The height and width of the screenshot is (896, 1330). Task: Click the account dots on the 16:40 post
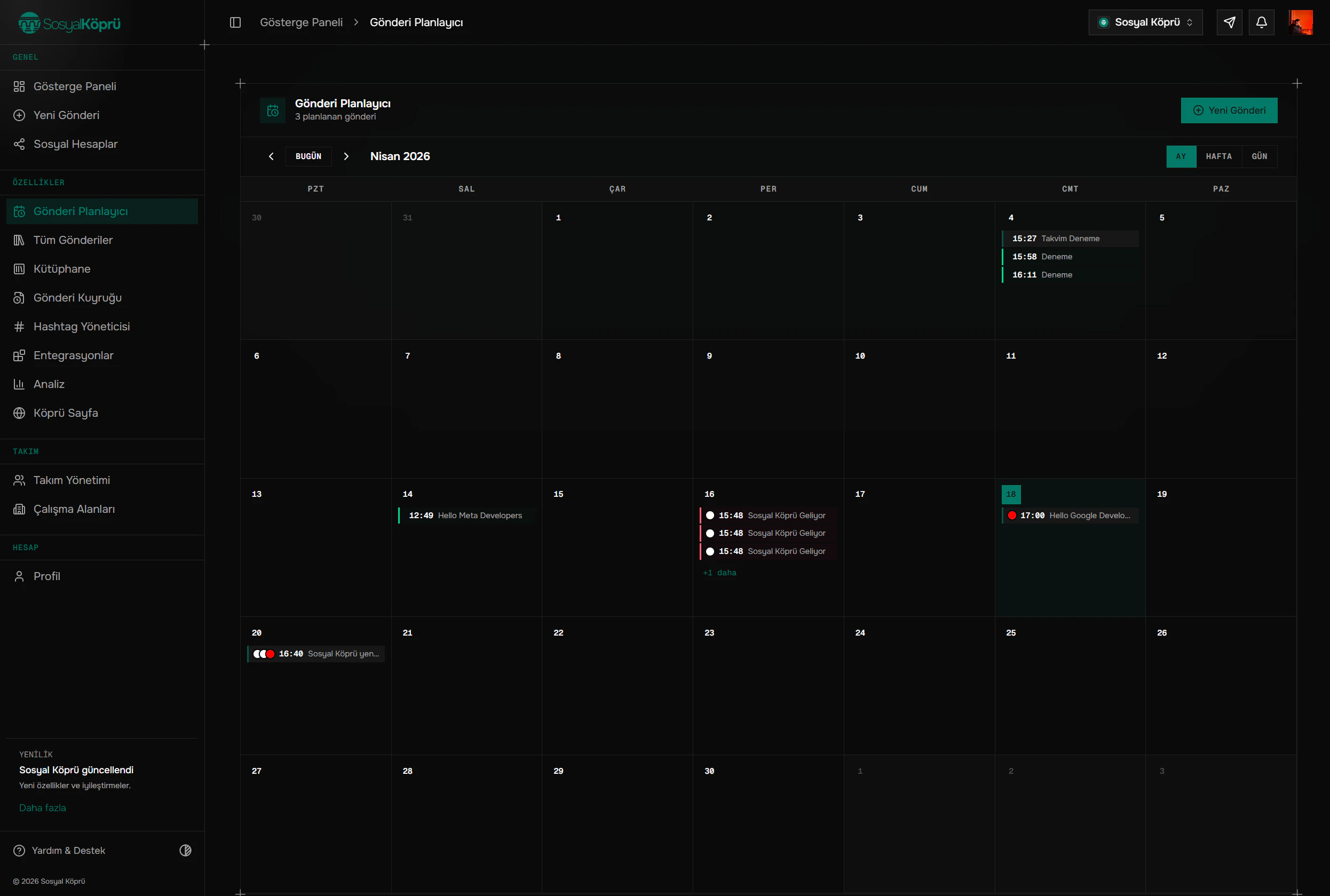coord(264,654)
